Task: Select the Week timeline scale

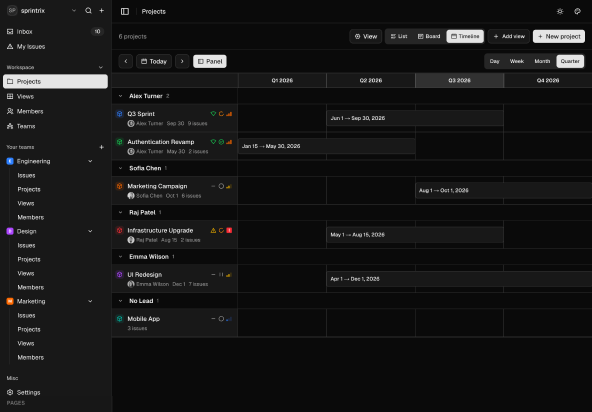Action: 516,61
